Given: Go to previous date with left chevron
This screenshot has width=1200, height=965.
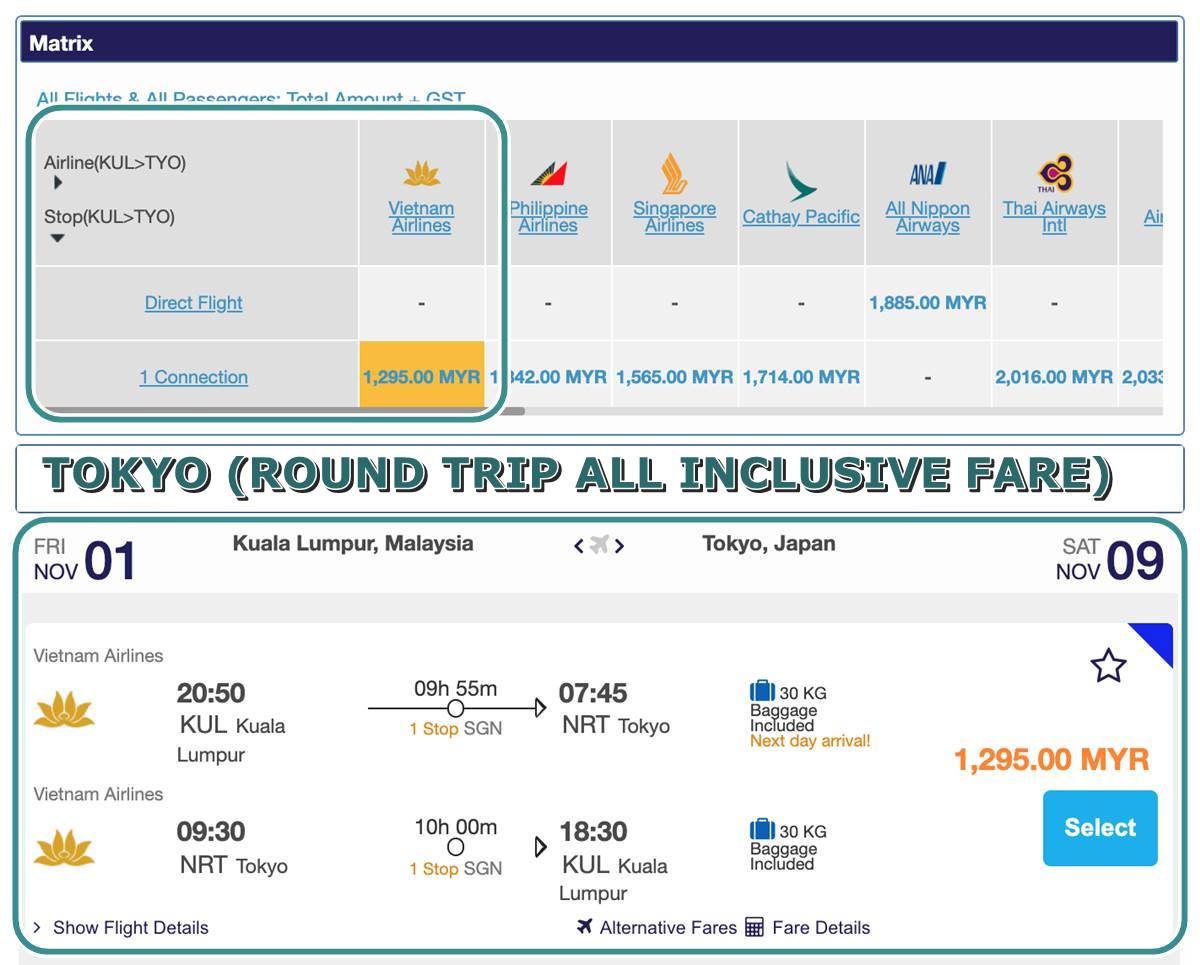Looking at the screenshot, I should tap(578, 545).
